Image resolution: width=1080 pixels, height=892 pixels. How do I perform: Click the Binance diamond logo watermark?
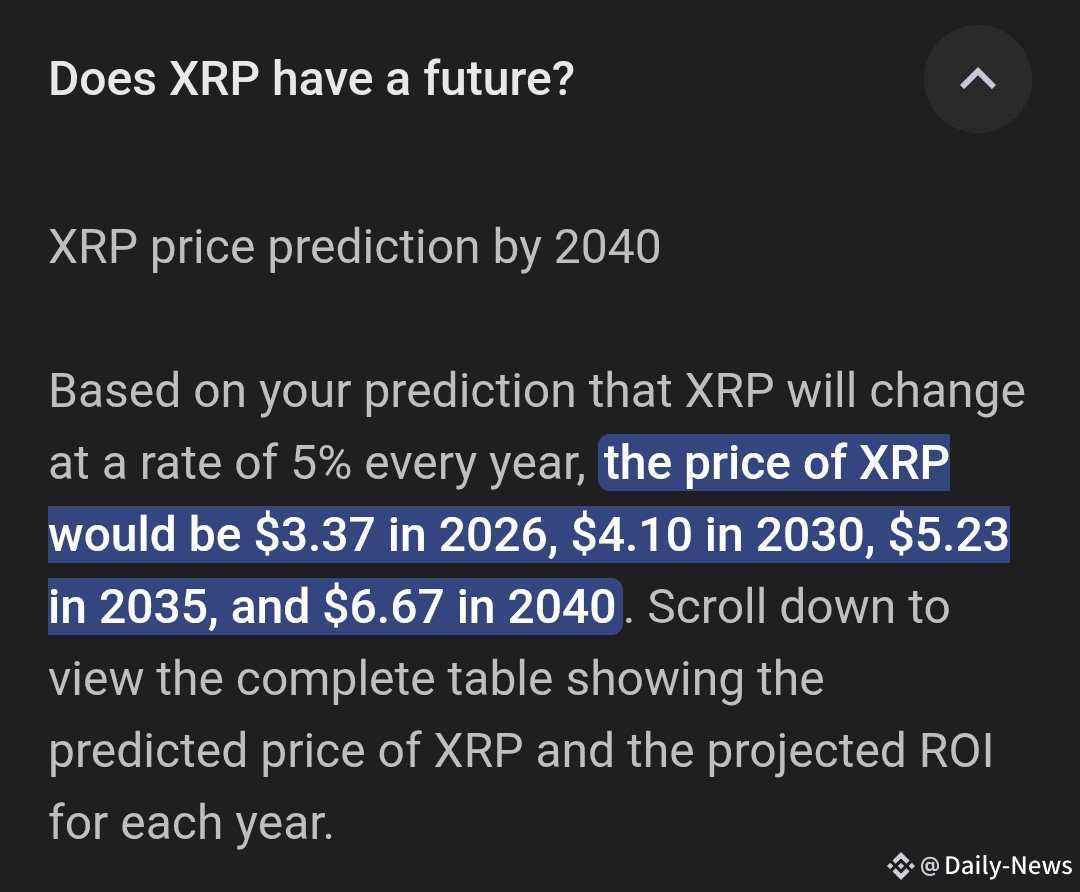point(900,866)
